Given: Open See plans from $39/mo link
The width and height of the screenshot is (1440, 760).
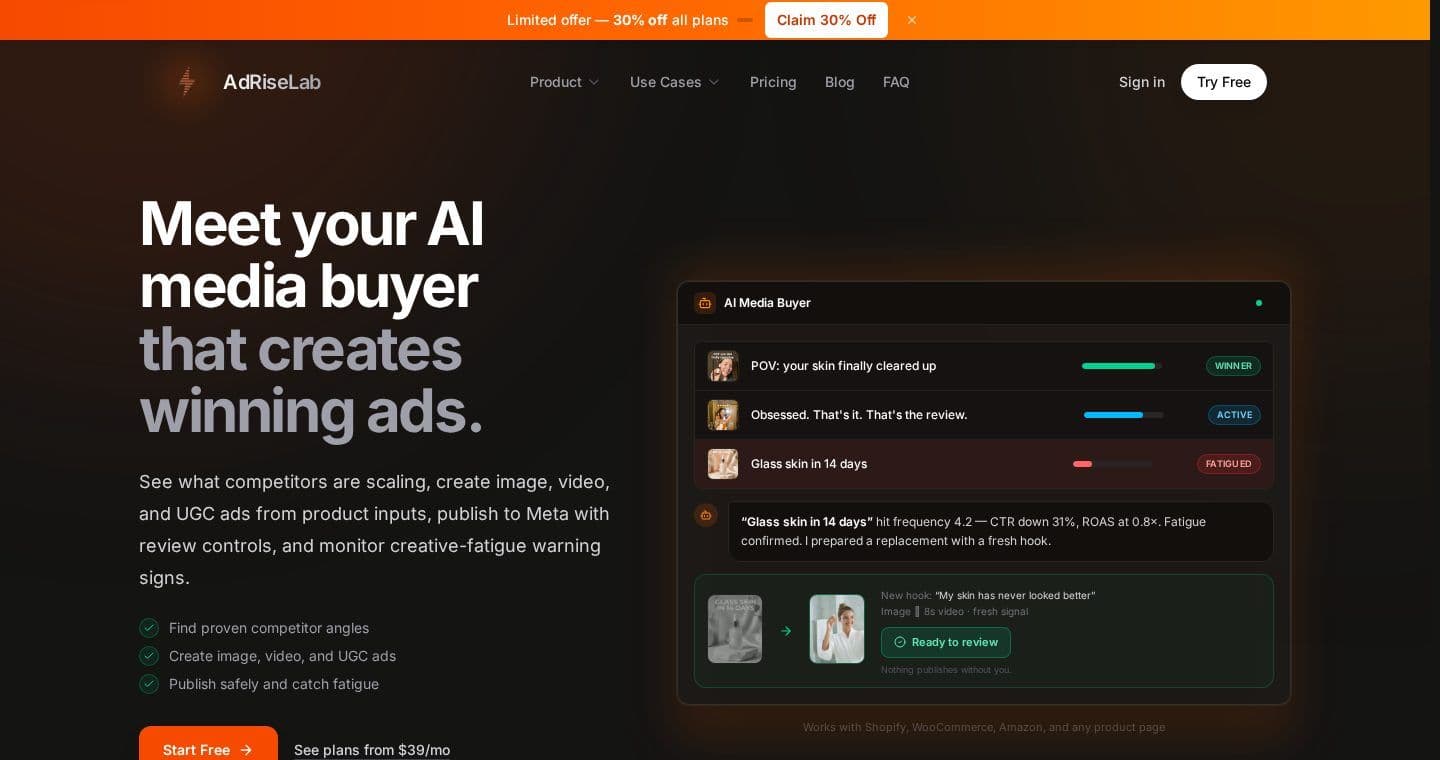Looking at the screenshot, I should click(372, 750).
